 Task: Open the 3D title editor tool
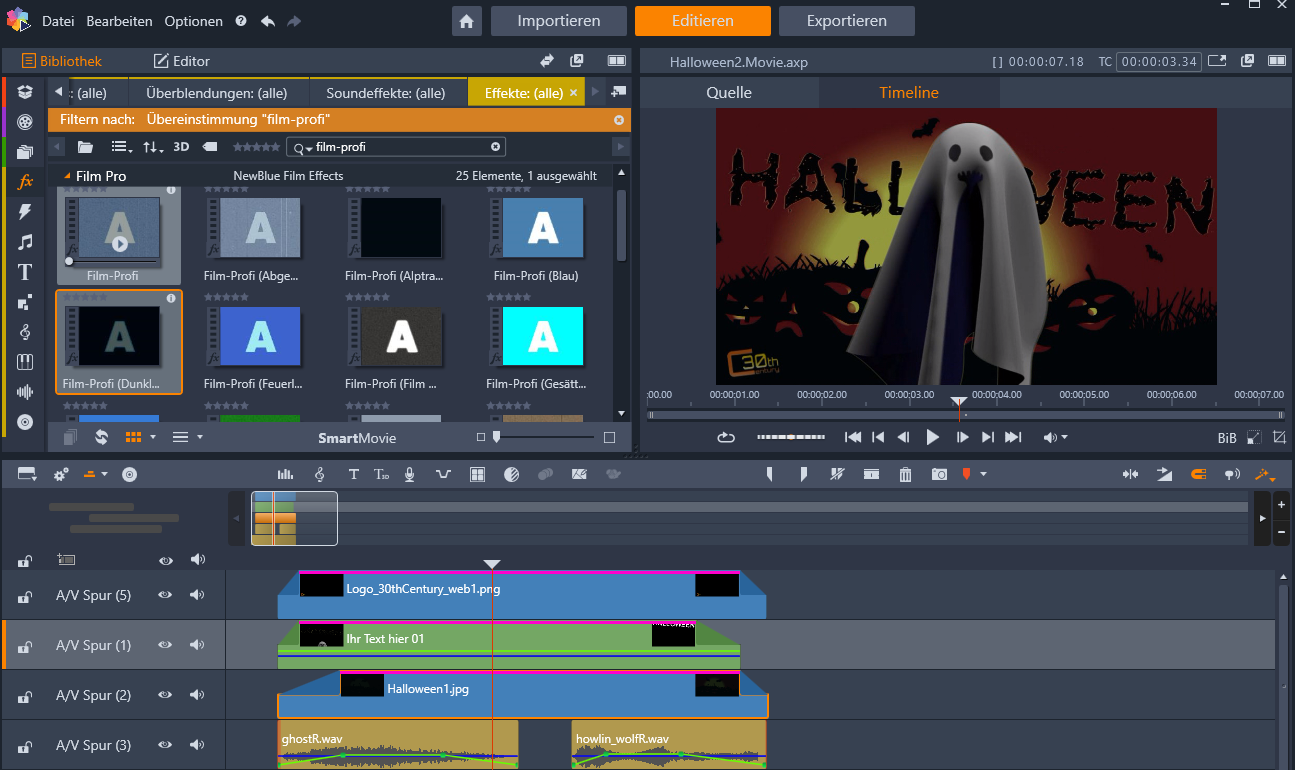pos(381,474)
